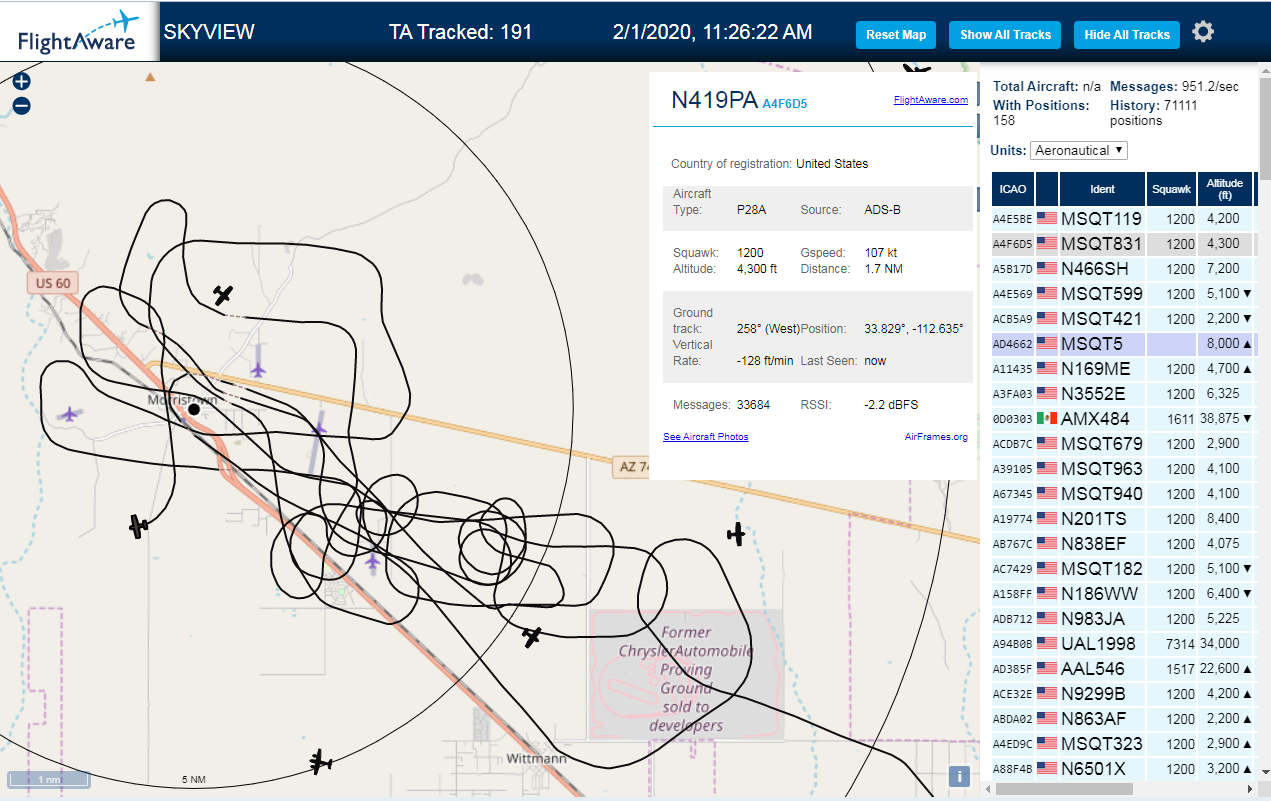Click the N419PA registration title

coord(714,100)
